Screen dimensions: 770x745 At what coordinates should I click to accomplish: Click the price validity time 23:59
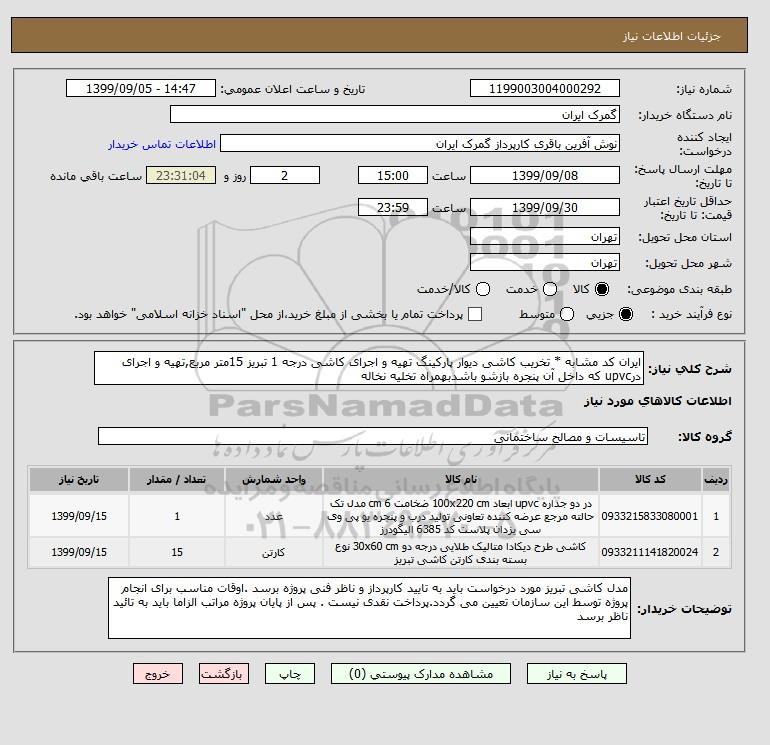tap(393, 207)
